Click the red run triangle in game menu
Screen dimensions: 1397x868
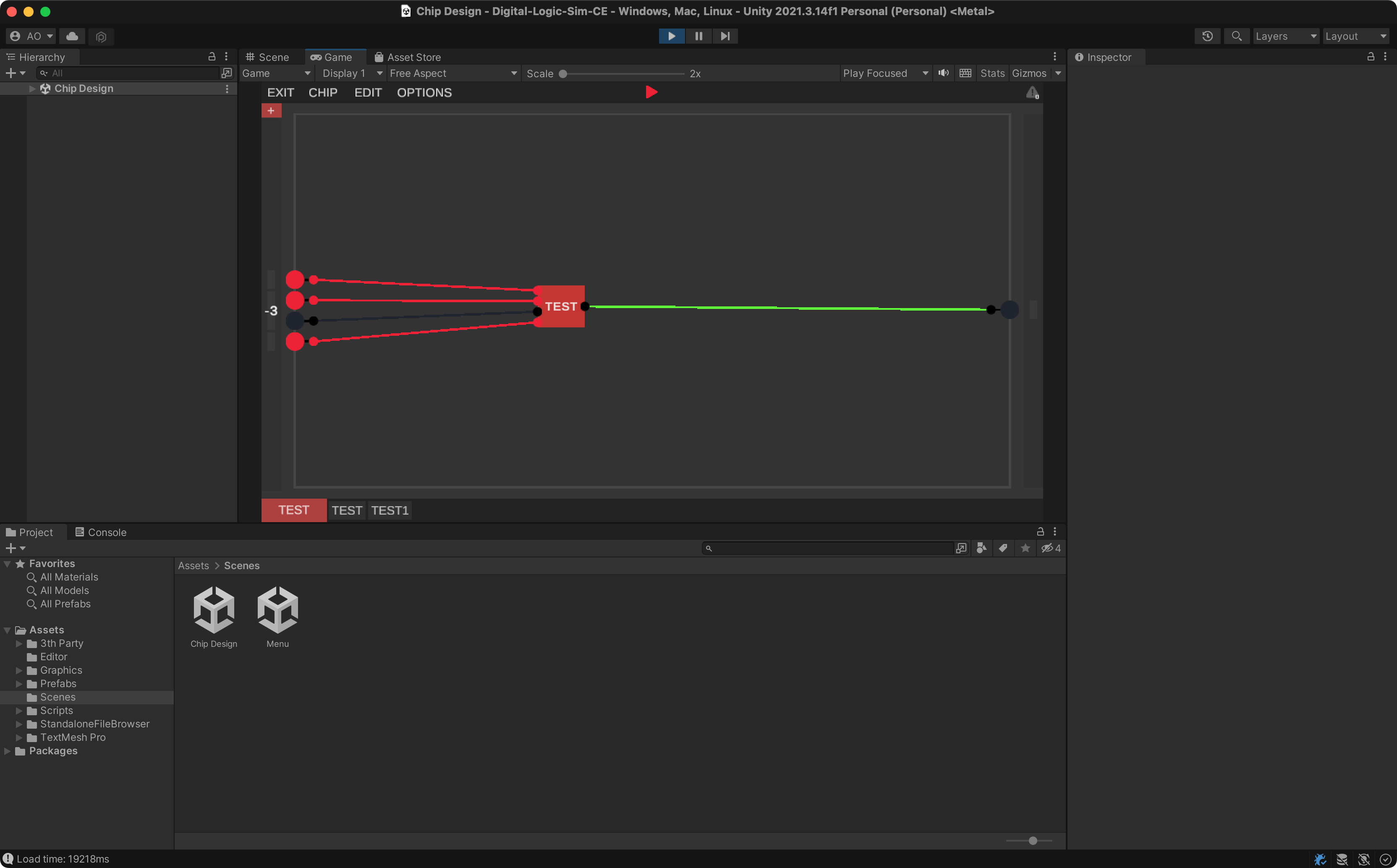point(651,92)
